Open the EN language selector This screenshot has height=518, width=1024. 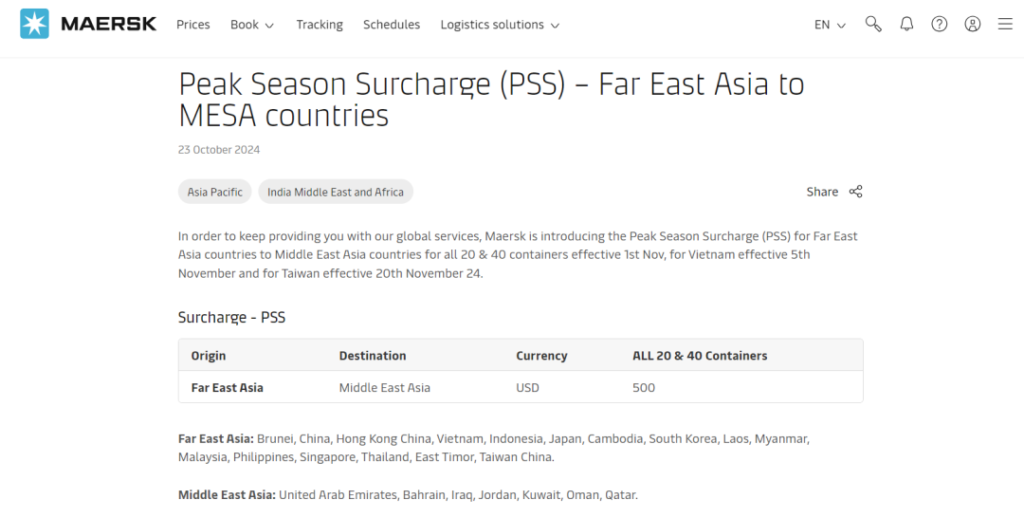(829, 25)
